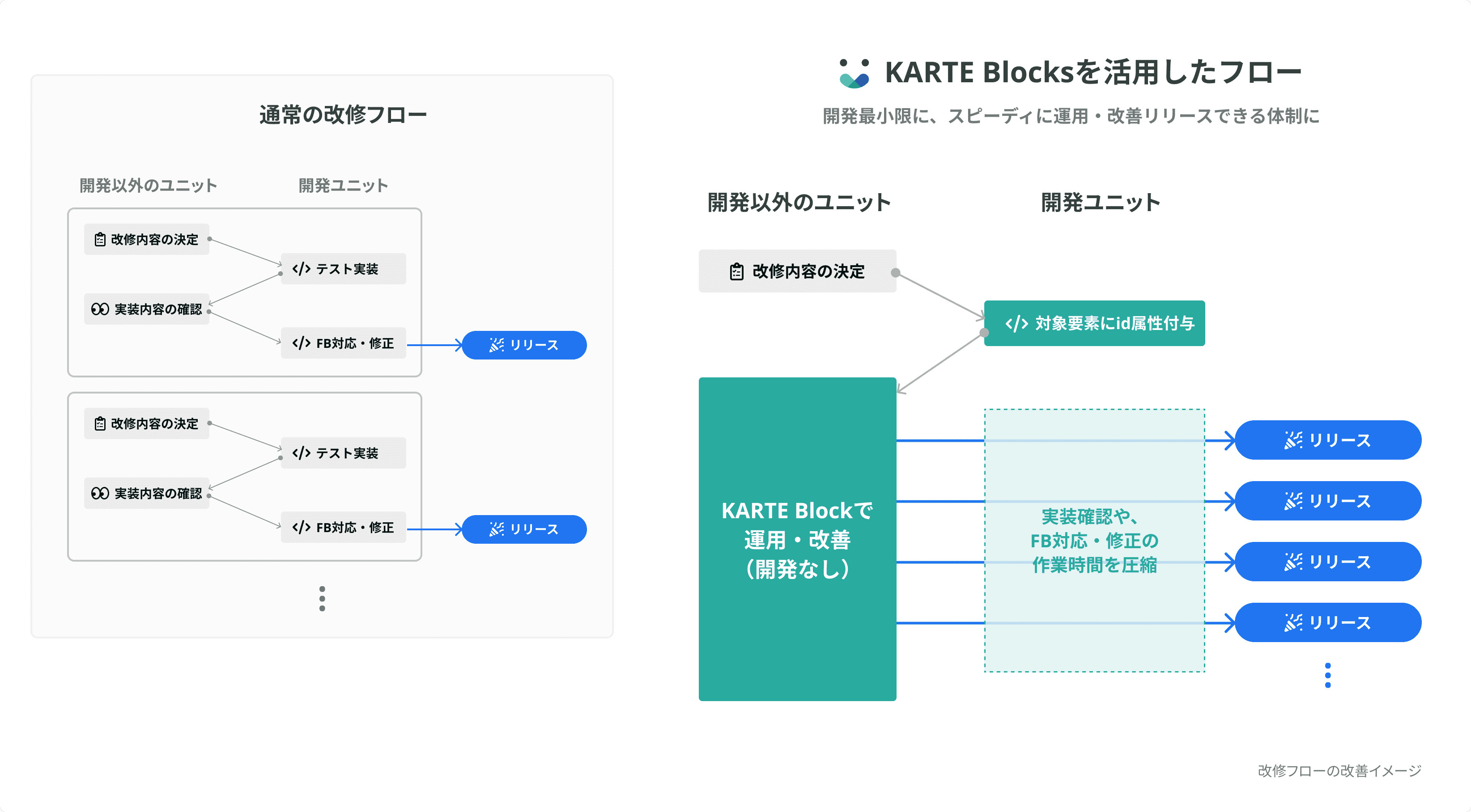Click the KARTE Blocksを活用したフロー title

click(1093, 72)
